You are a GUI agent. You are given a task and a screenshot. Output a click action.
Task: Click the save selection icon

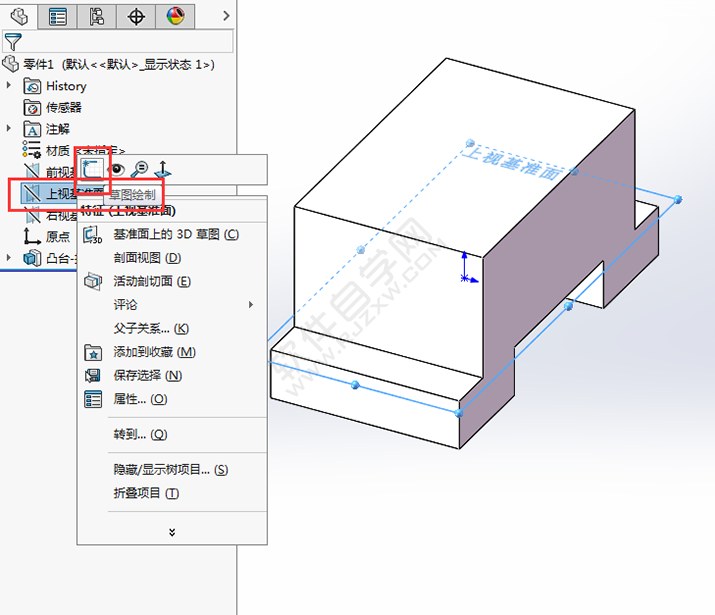[93, 376]
